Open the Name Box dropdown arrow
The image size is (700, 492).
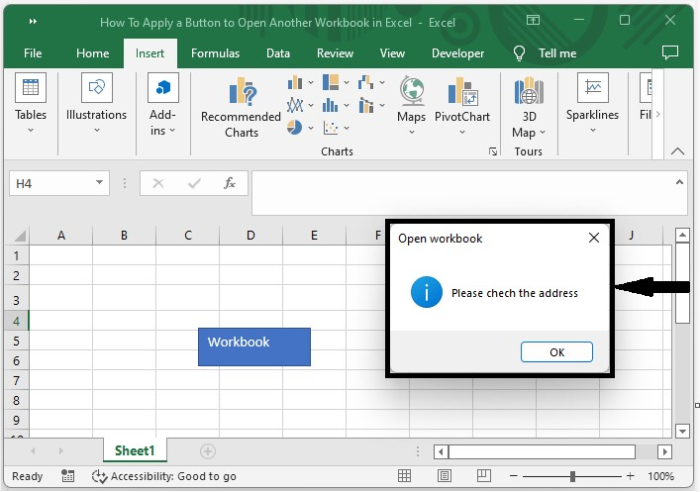tap(100, 183)
